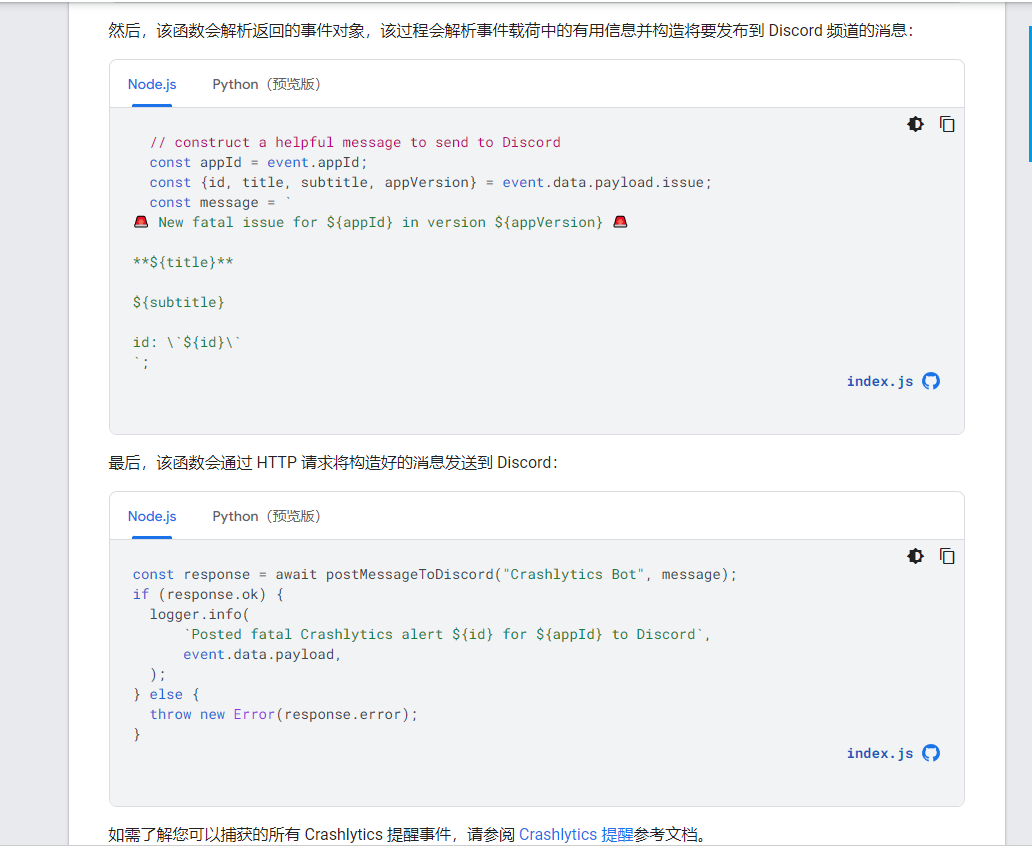Click the '} else {' line
Image resolution: width=1032 pixels, height=854 pixels.
[166, 695]
